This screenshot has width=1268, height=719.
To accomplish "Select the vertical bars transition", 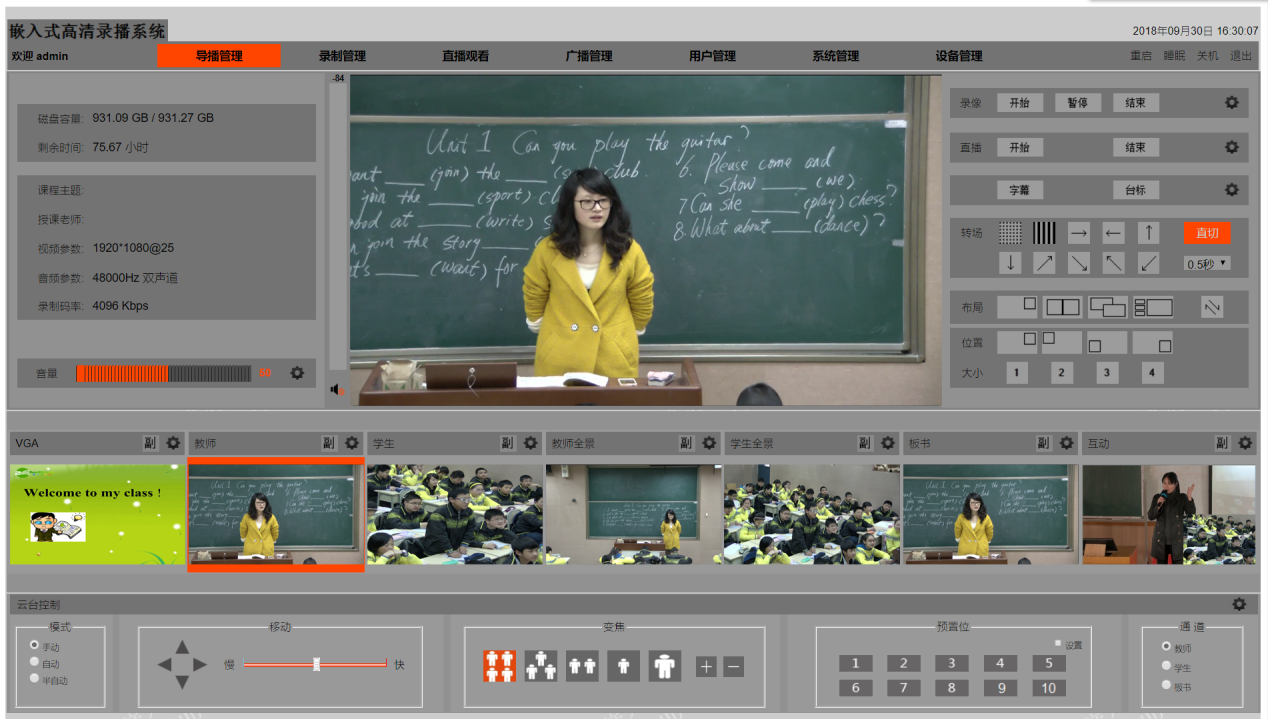I will click(x=1044, y=233).
